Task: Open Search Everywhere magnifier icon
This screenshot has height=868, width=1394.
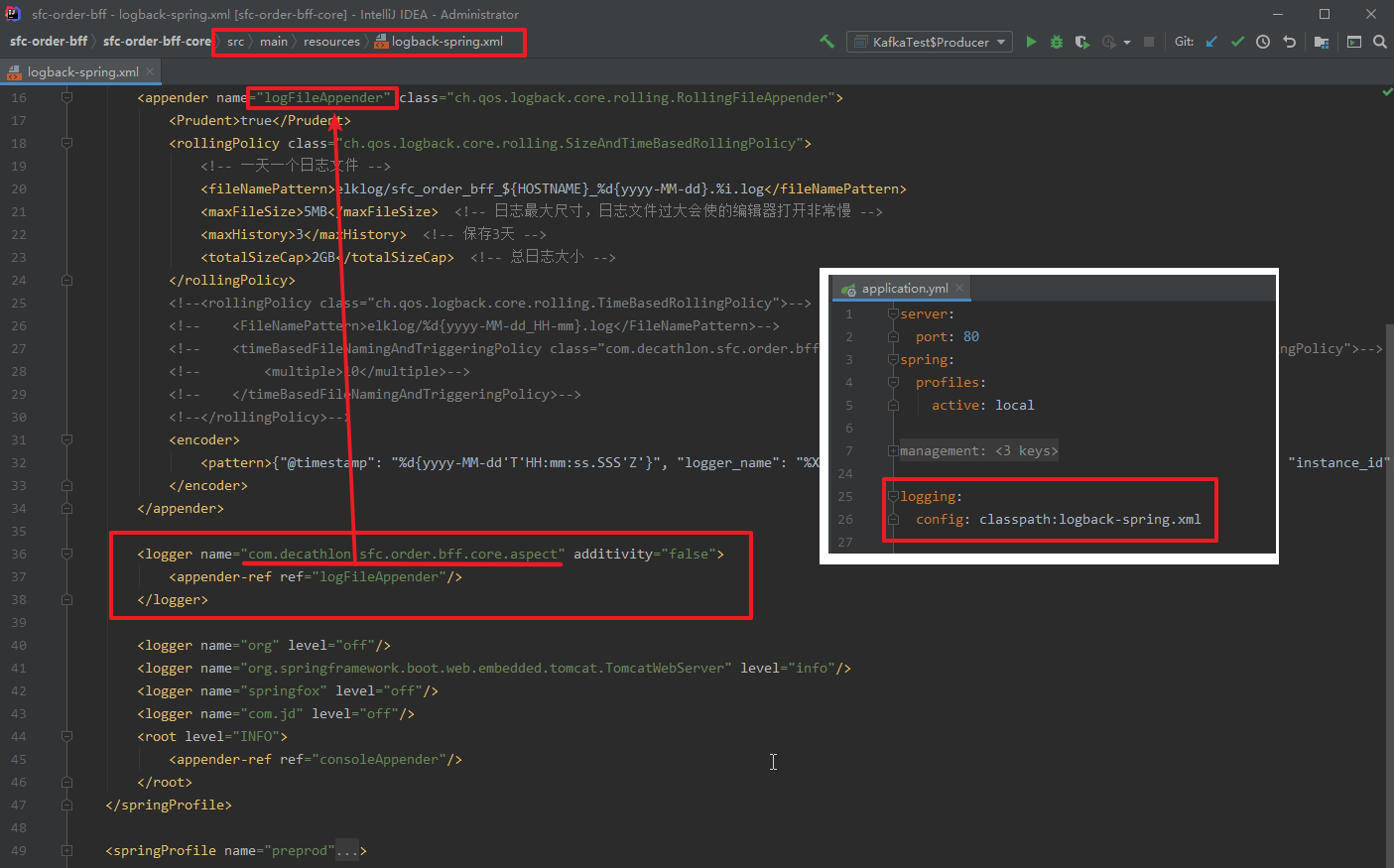Action: click(x=1380, y=42)
